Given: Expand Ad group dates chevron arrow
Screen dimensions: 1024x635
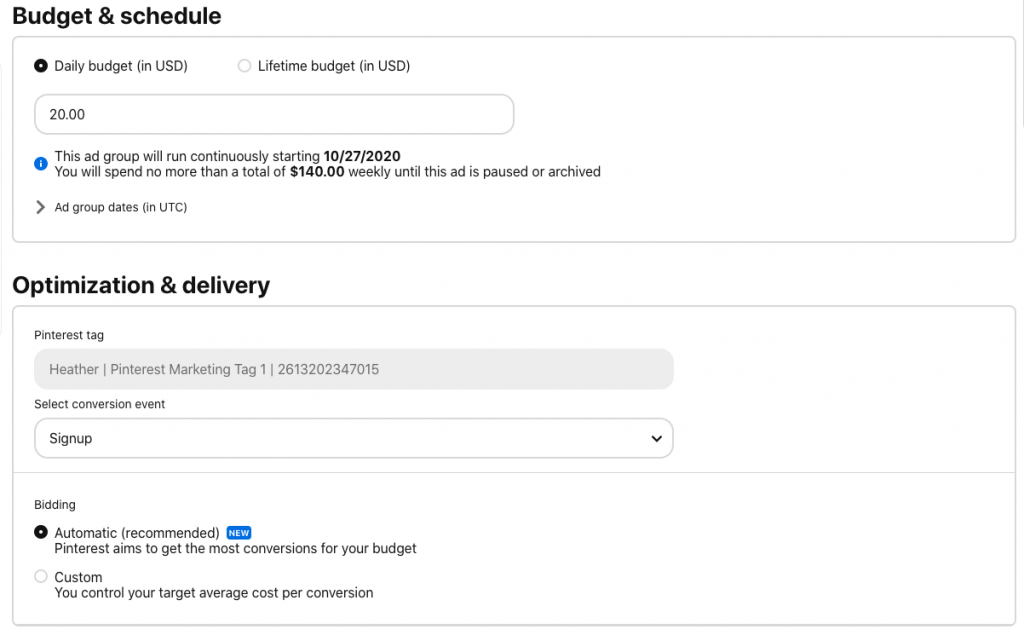Looking at the screenshot, I should 41,207.
